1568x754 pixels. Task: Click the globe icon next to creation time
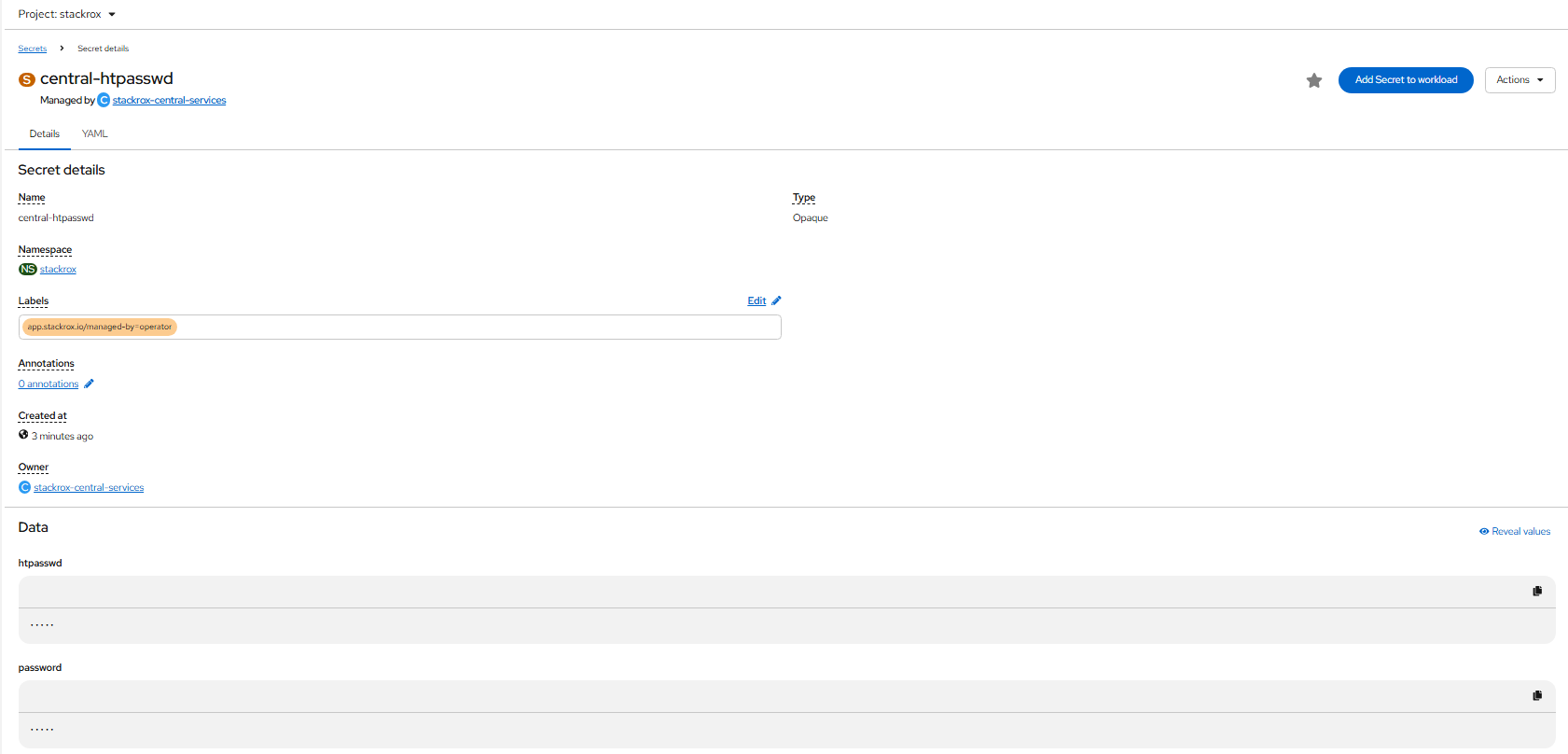[23, 435]
